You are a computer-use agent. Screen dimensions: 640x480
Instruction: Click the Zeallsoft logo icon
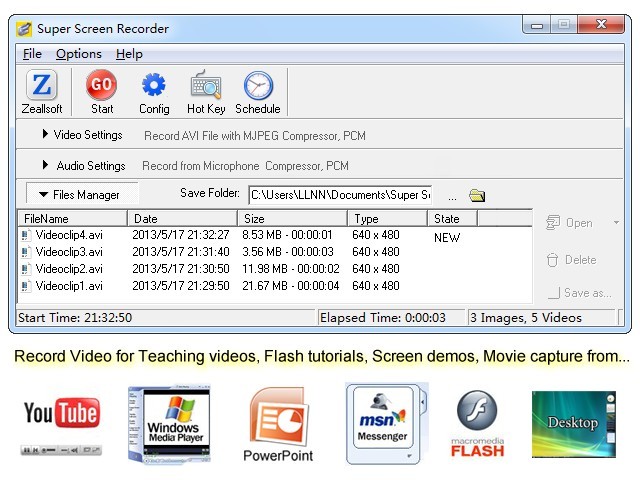42,85
